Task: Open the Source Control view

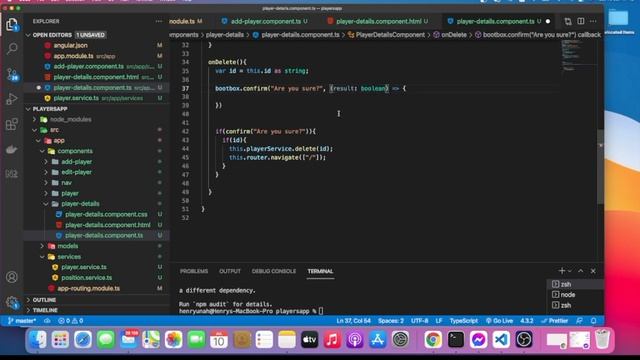Action: 12,74
